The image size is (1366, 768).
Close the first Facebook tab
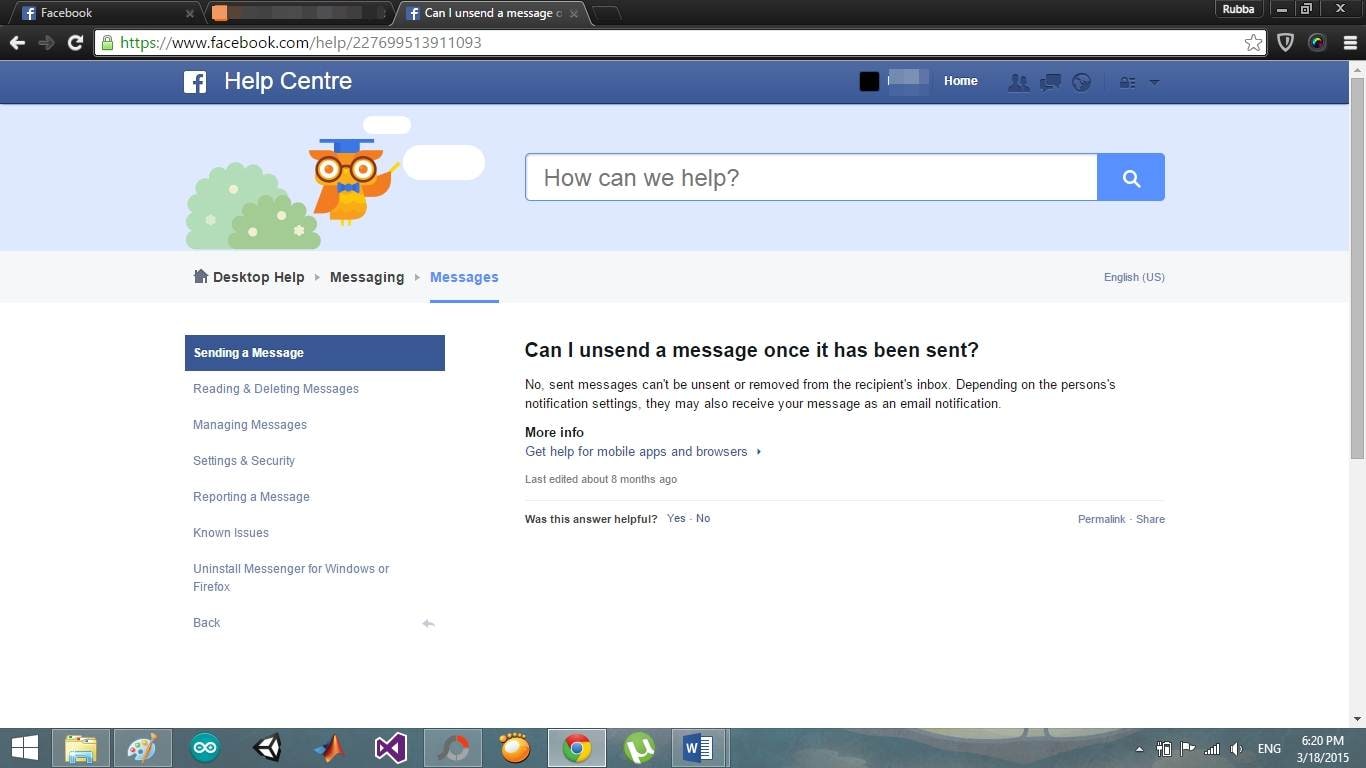point(190,14)
